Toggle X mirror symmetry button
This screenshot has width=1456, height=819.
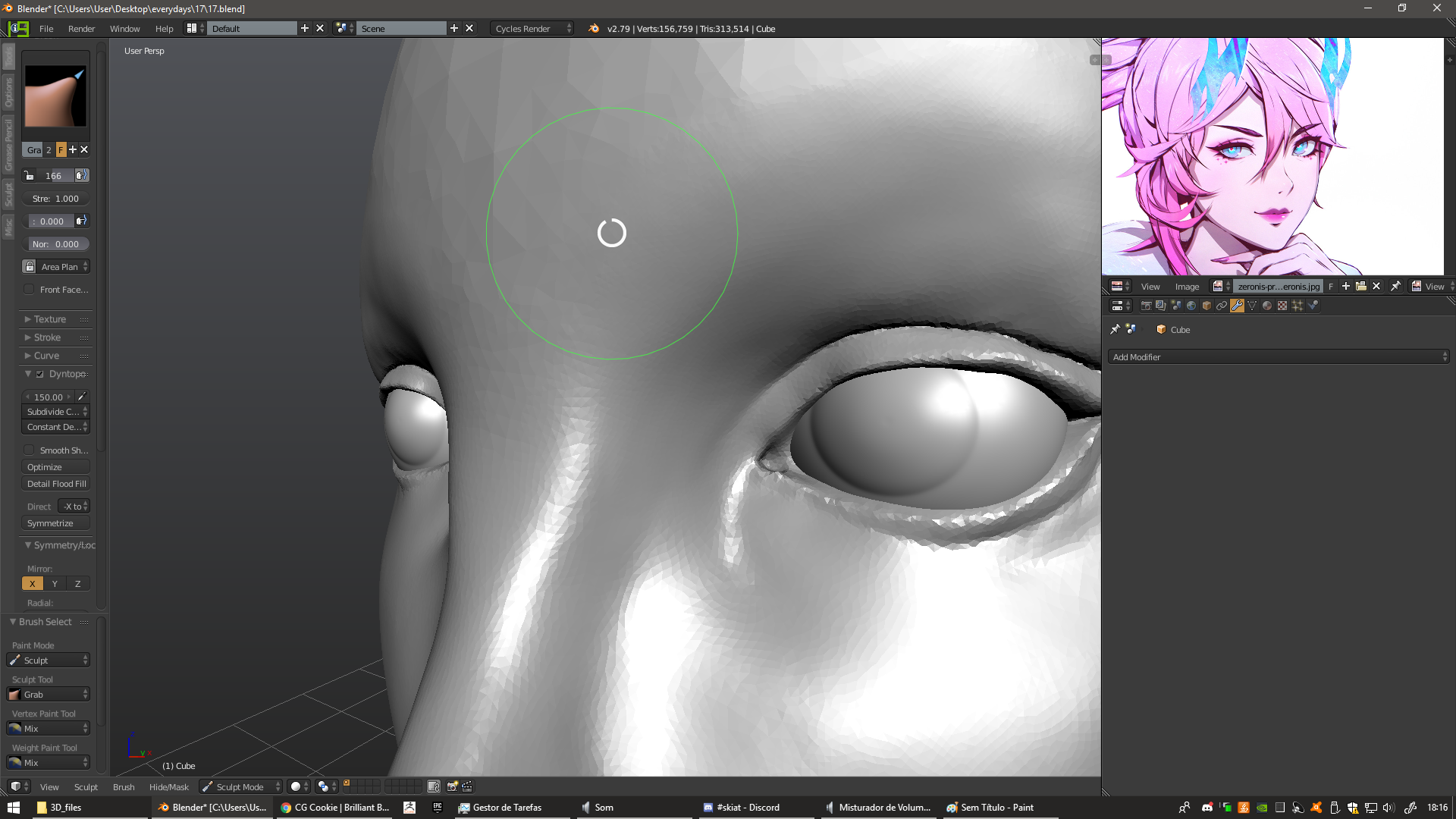[x=33, y=583]
